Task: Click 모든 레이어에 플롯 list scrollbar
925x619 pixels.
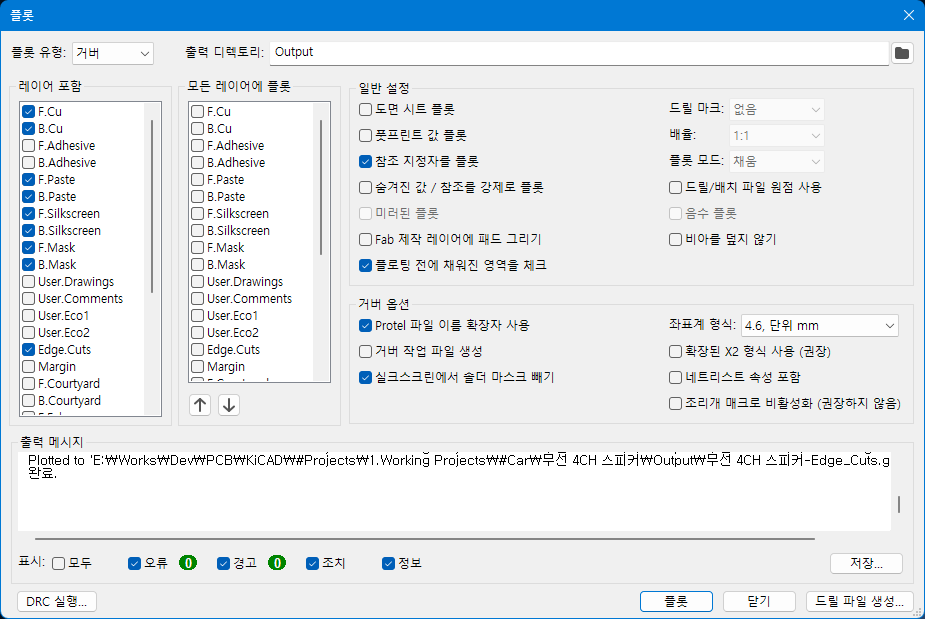Action: [321, 188]
